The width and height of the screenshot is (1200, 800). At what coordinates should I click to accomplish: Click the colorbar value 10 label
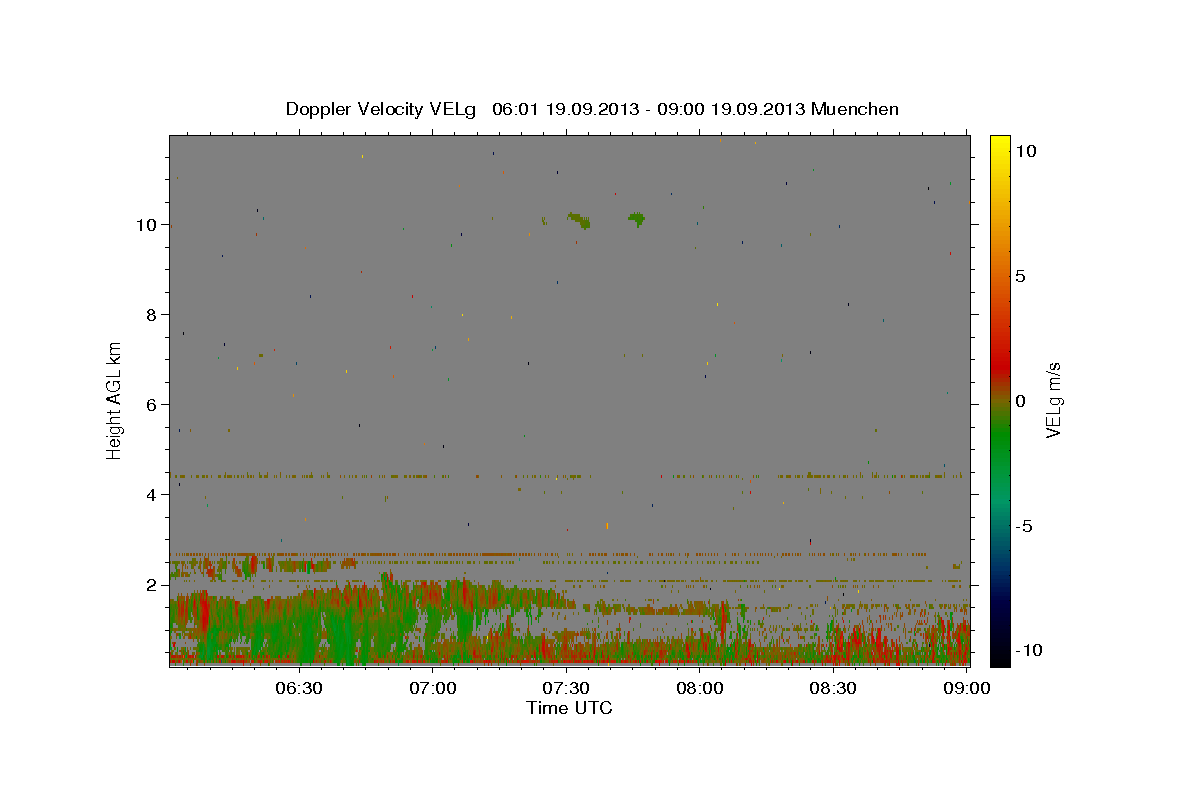pos(1026,150)
